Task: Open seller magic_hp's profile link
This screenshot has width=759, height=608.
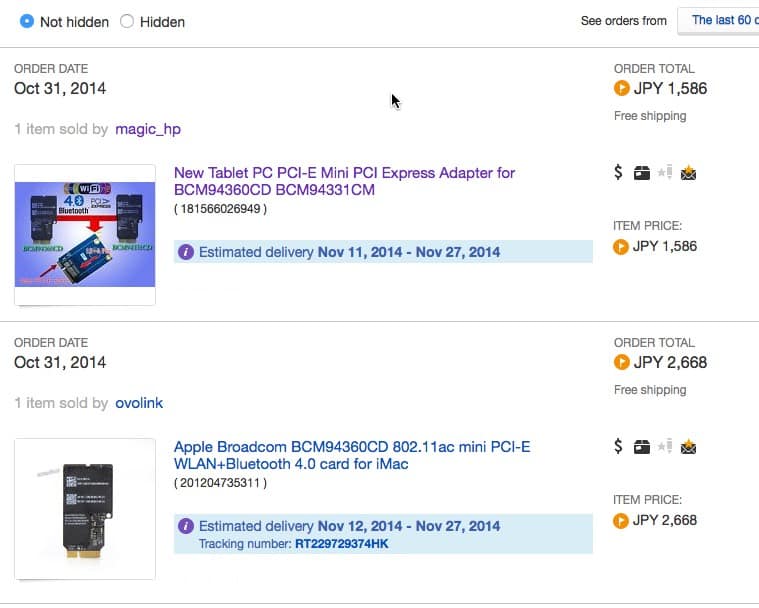Action: point(148,129)
